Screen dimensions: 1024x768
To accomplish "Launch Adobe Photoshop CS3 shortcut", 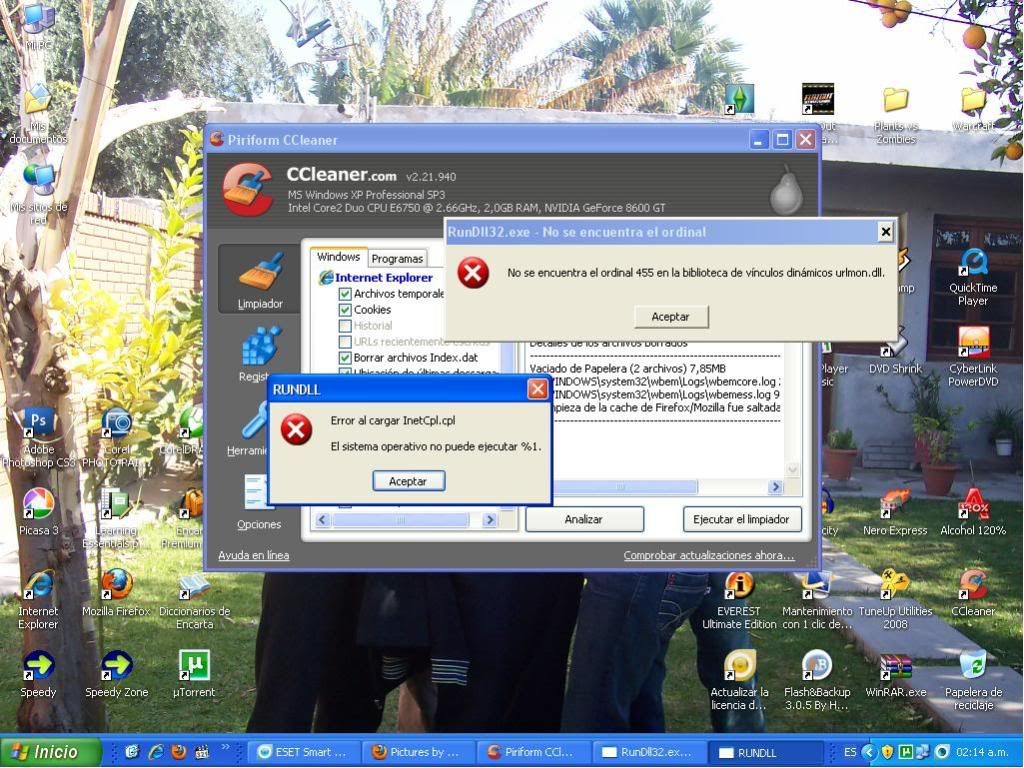I will pyautogui.click(x=39, y=438).
